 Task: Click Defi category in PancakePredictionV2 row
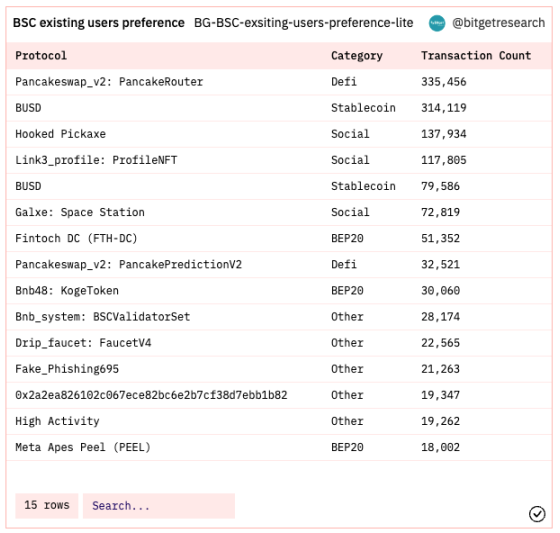pyautogui.click(x=344, y=264)
